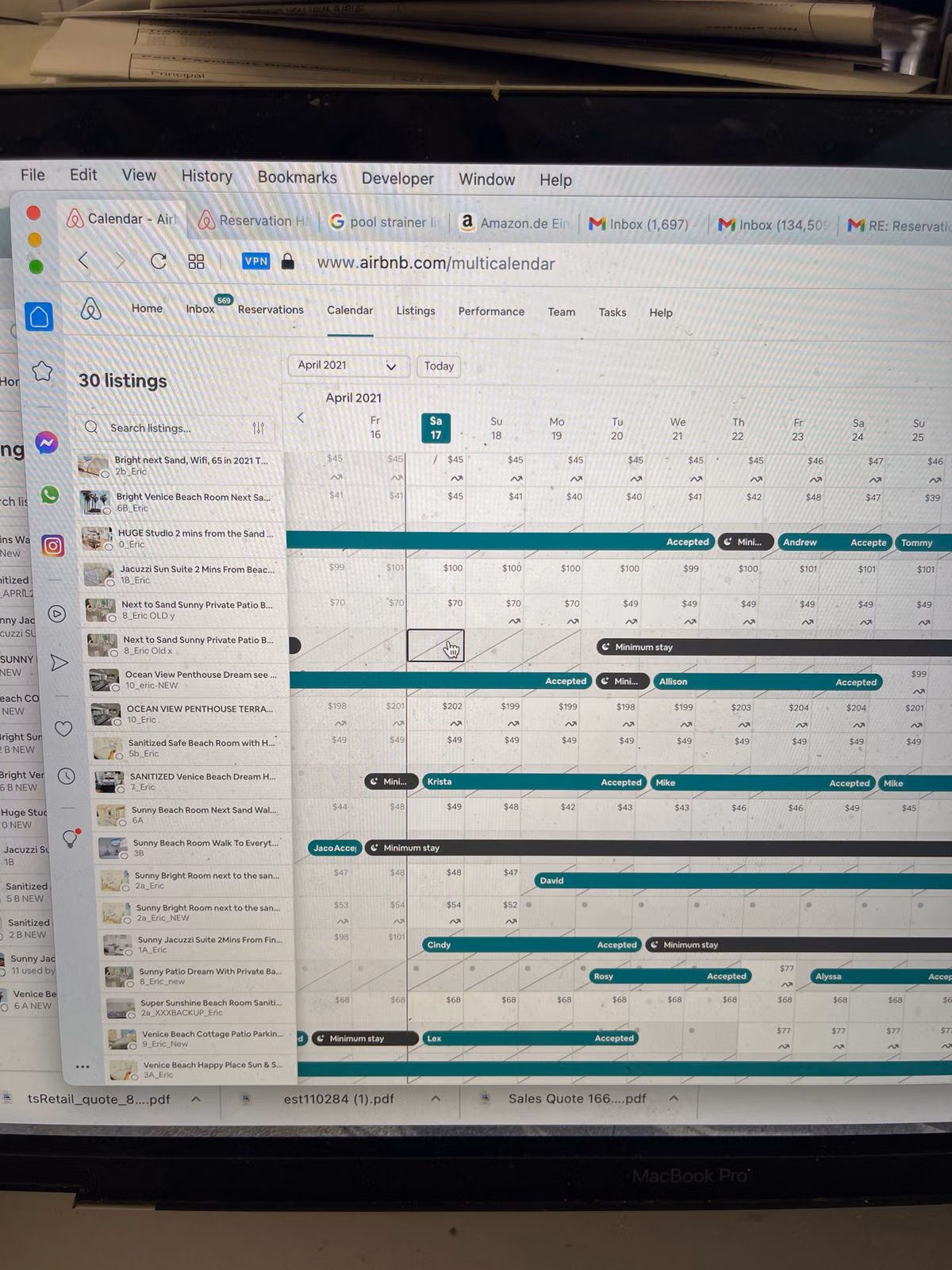Go to previous dates with calendar left chevron
The width and height of the screenshot is (952, 1270).
tap(301, 418)
